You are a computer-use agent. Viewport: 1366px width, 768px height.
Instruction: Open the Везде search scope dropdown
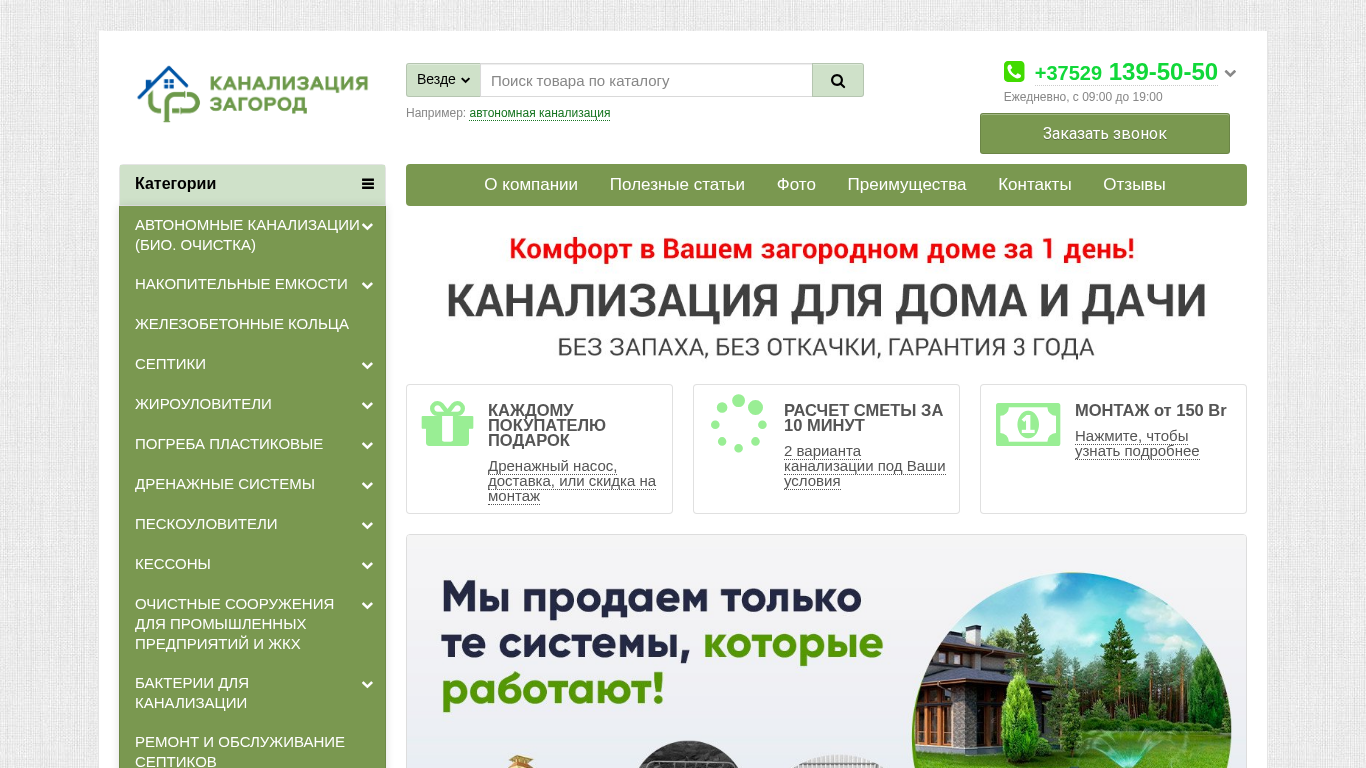tap(443, 80)
